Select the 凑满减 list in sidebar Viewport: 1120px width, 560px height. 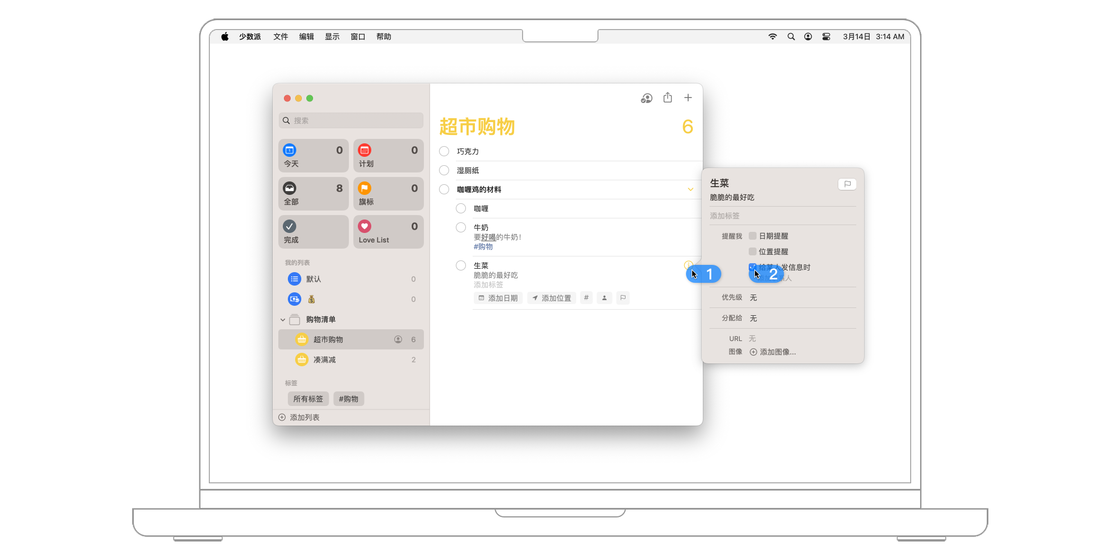coord(351,359)
